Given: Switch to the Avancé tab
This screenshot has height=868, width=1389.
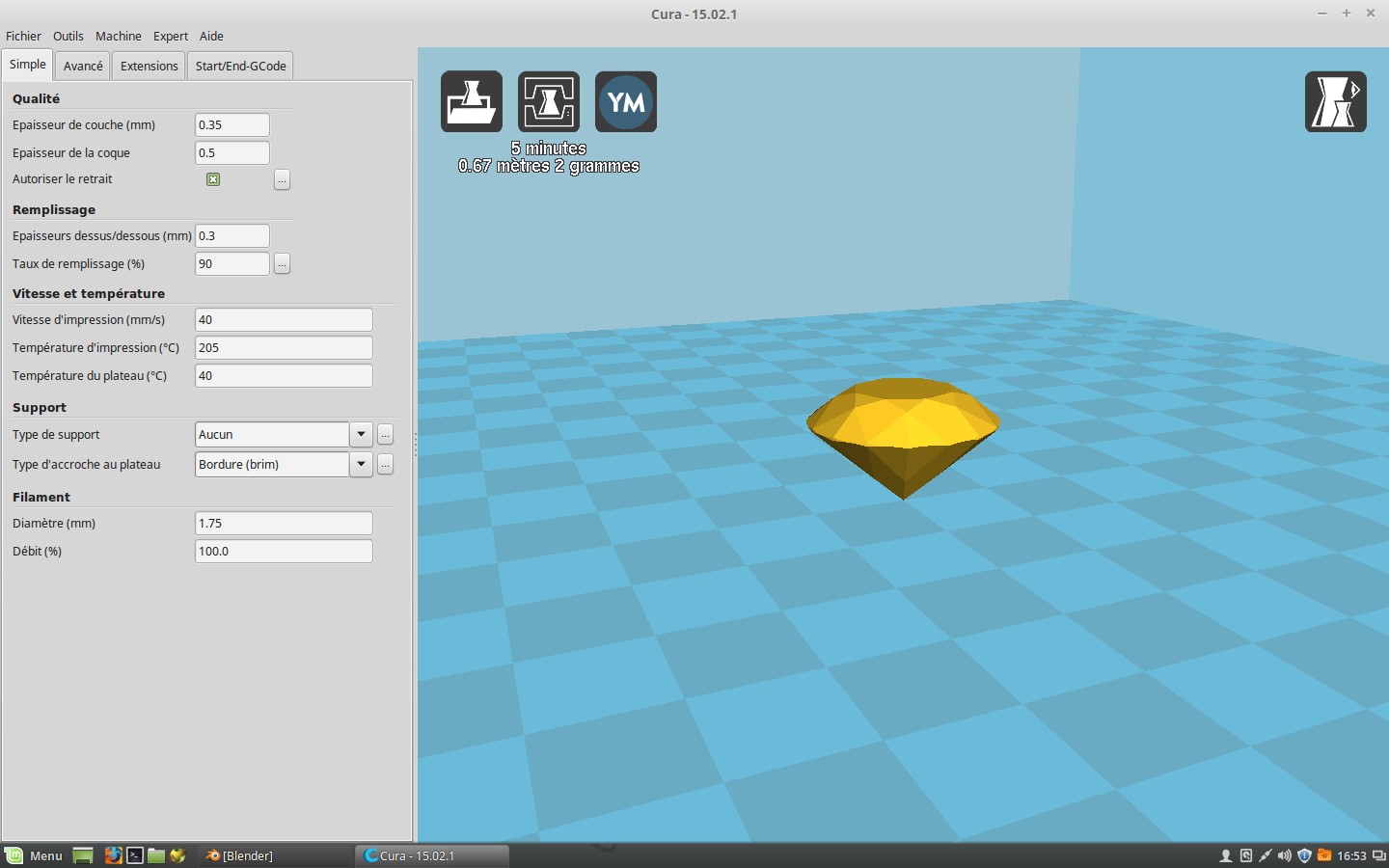Looking at the screenshot, I should coord(83,66).
